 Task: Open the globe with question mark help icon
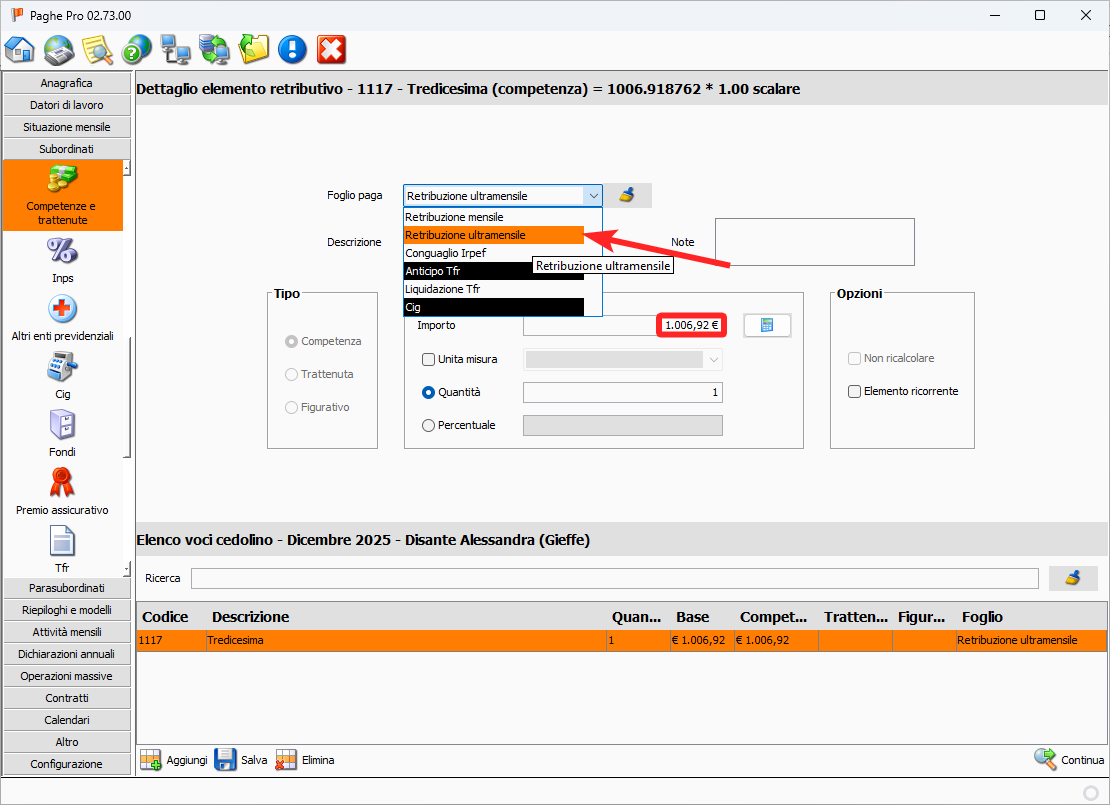136,49
